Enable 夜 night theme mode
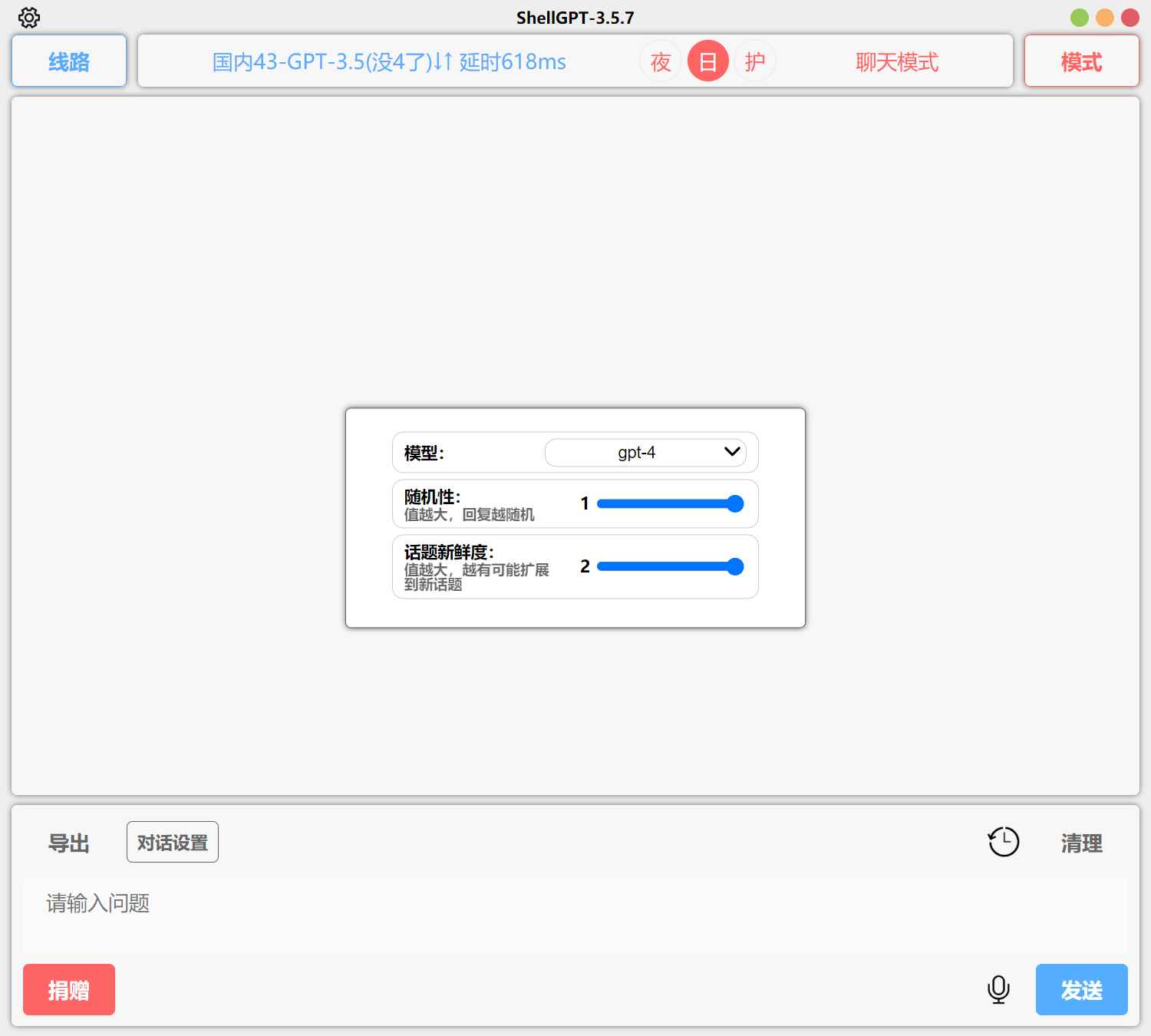The height and width of the screenshot is (1036, 1151). click(661, 61)
